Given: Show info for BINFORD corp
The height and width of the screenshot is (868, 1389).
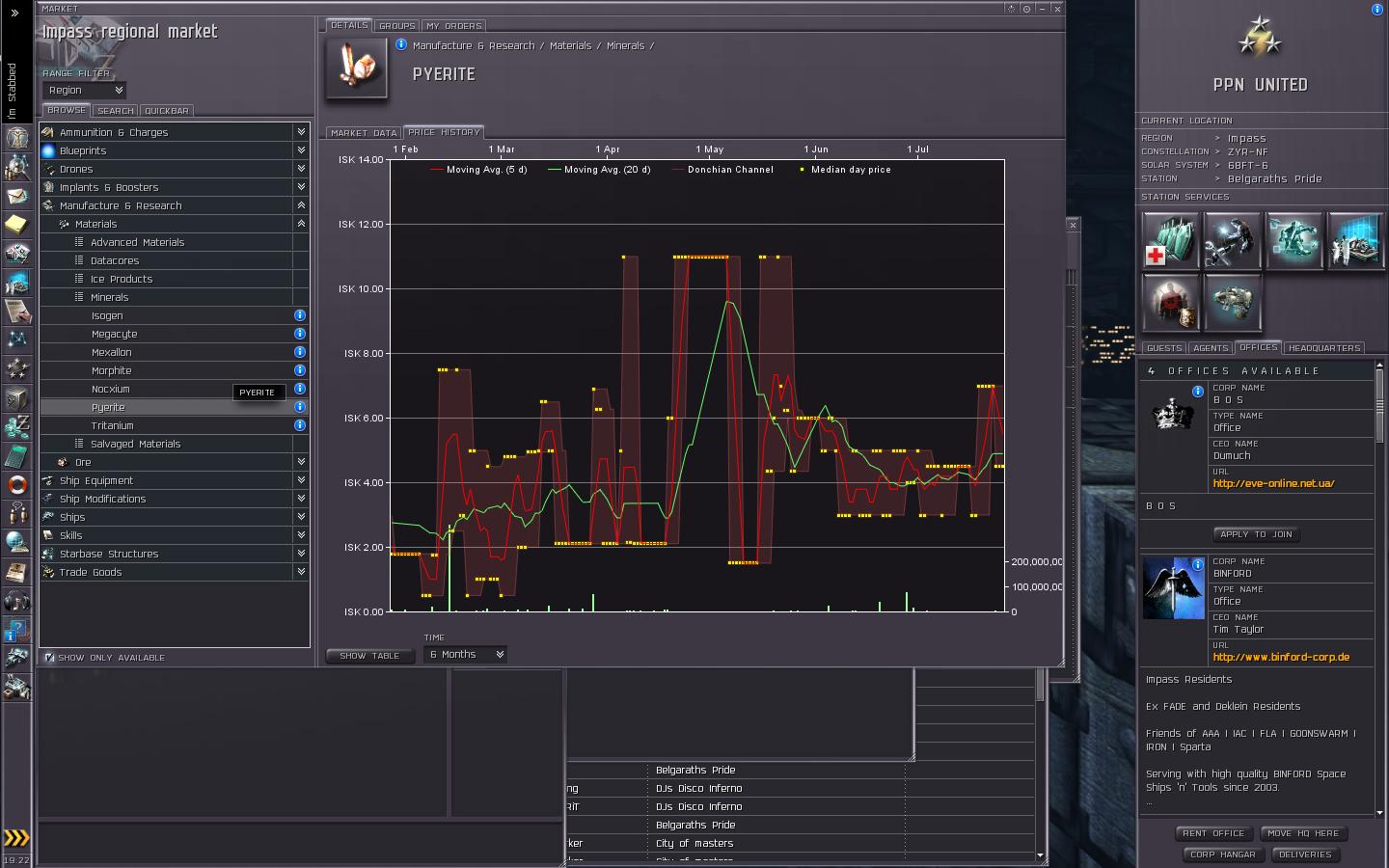Looking at the screenshot, I should [1197, 565].
